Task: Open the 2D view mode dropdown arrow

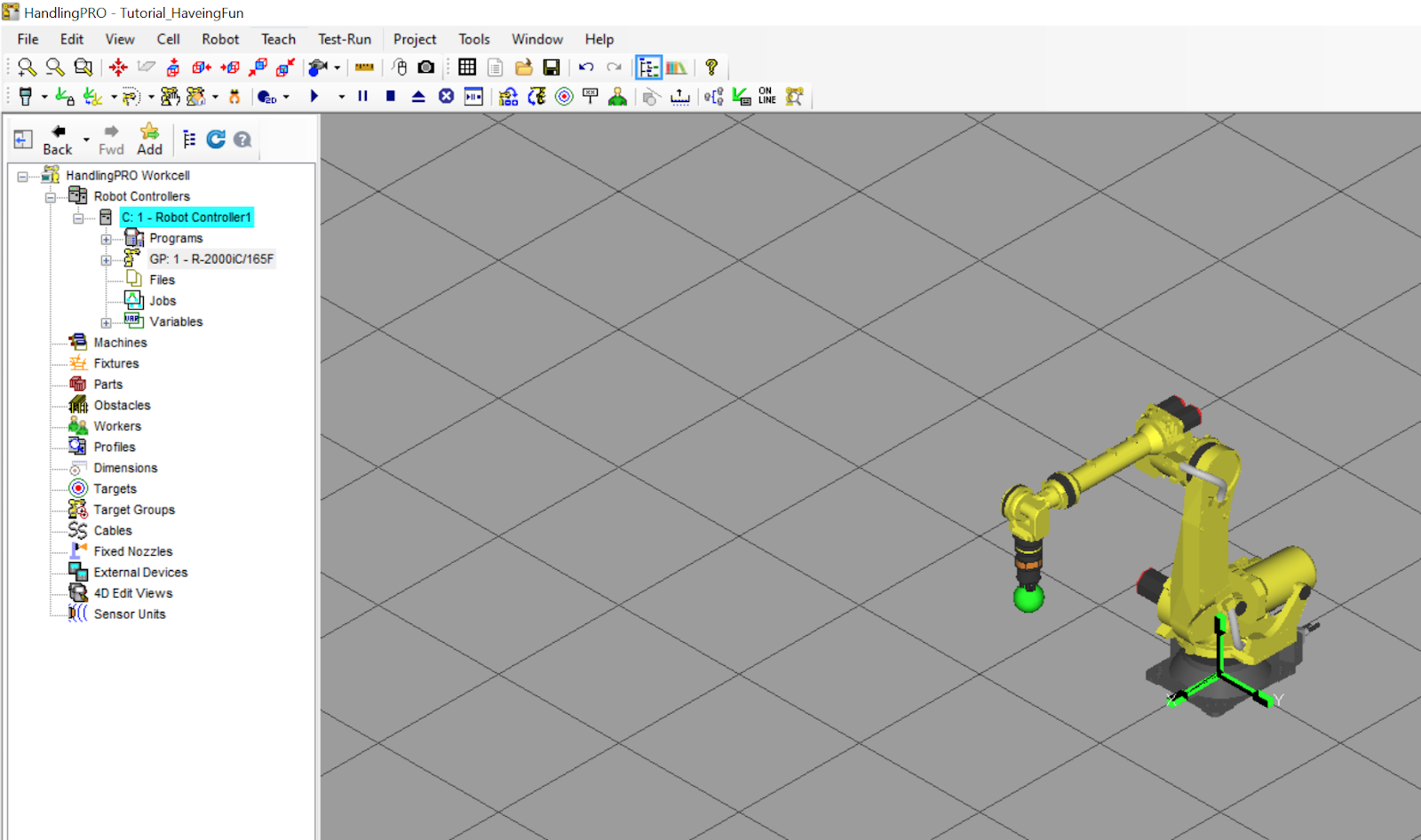Action: [286, 97]
